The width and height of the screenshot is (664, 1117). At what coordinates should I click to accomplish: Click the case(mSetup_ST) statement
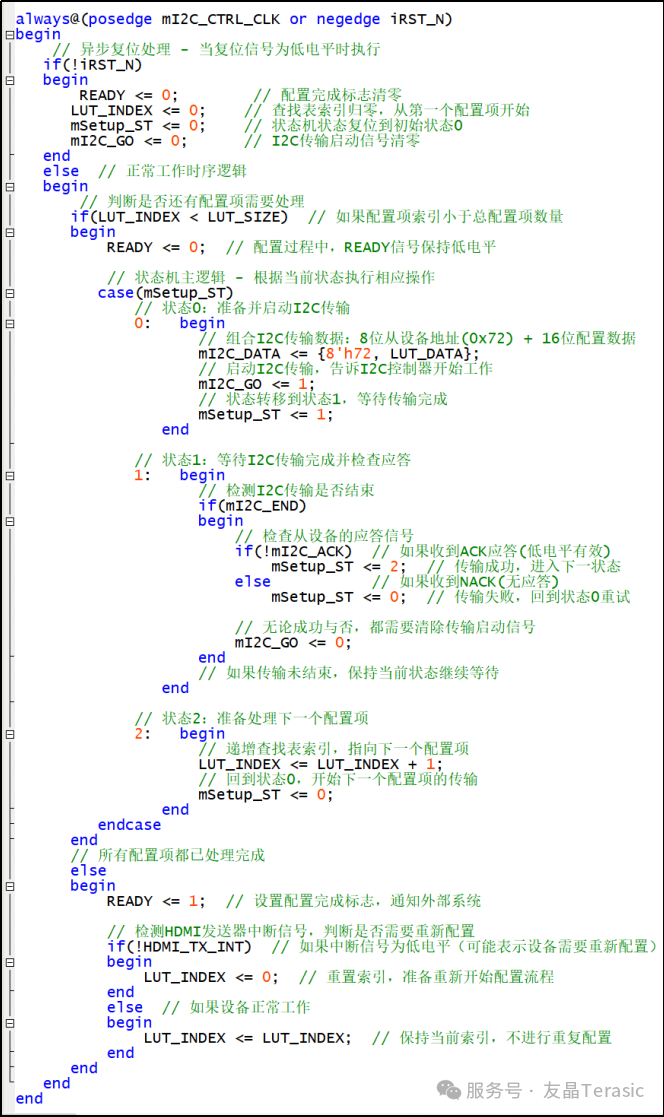tap(165, 293)
